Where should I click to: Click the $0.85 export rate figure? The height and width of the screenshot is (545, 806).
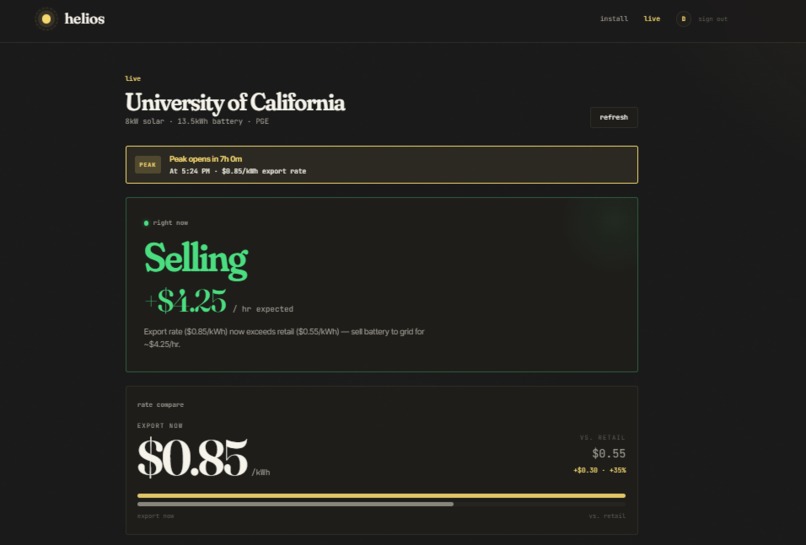tap(193, 457)
